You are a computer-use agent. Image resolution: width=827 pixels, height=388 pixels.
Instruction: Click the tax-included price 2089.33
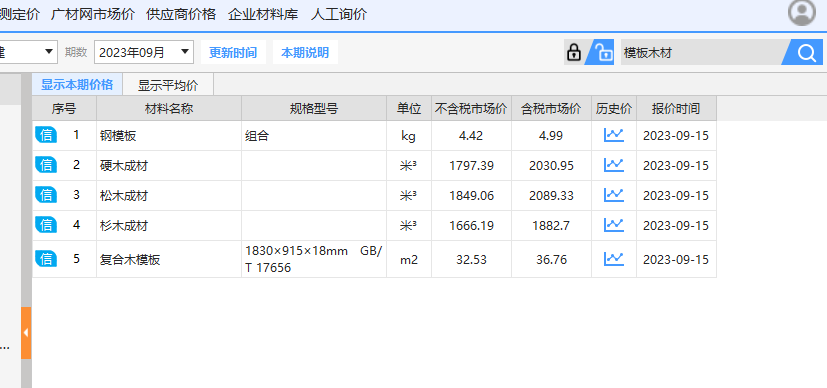(551, 196)
